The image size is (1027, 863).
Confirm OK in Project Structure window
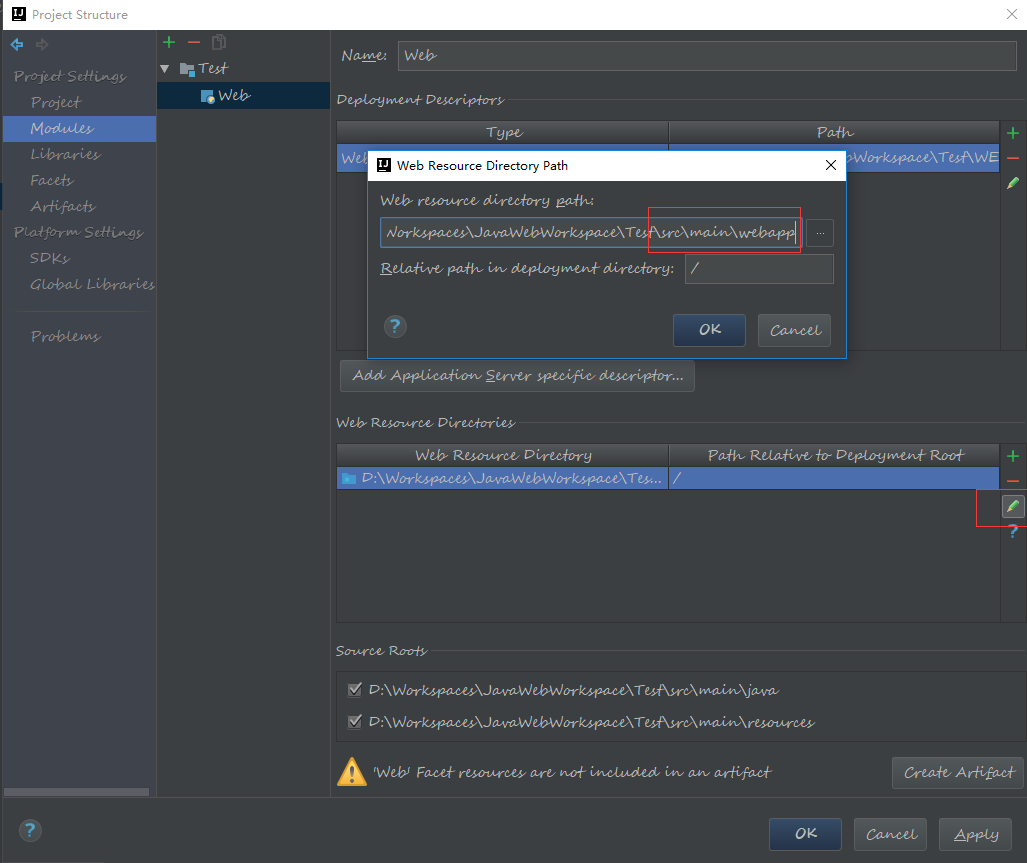[805, 834]
